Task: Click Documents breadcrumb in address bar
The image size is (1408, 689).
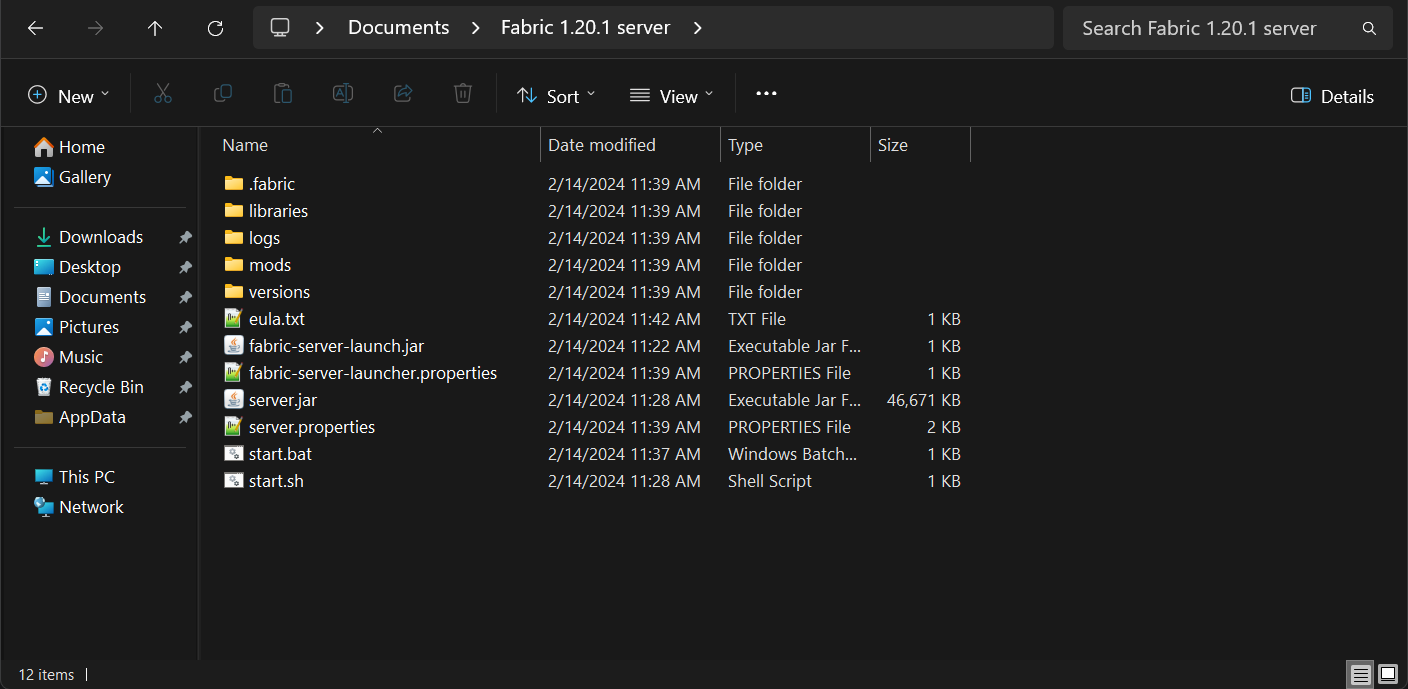Action: 399,28
